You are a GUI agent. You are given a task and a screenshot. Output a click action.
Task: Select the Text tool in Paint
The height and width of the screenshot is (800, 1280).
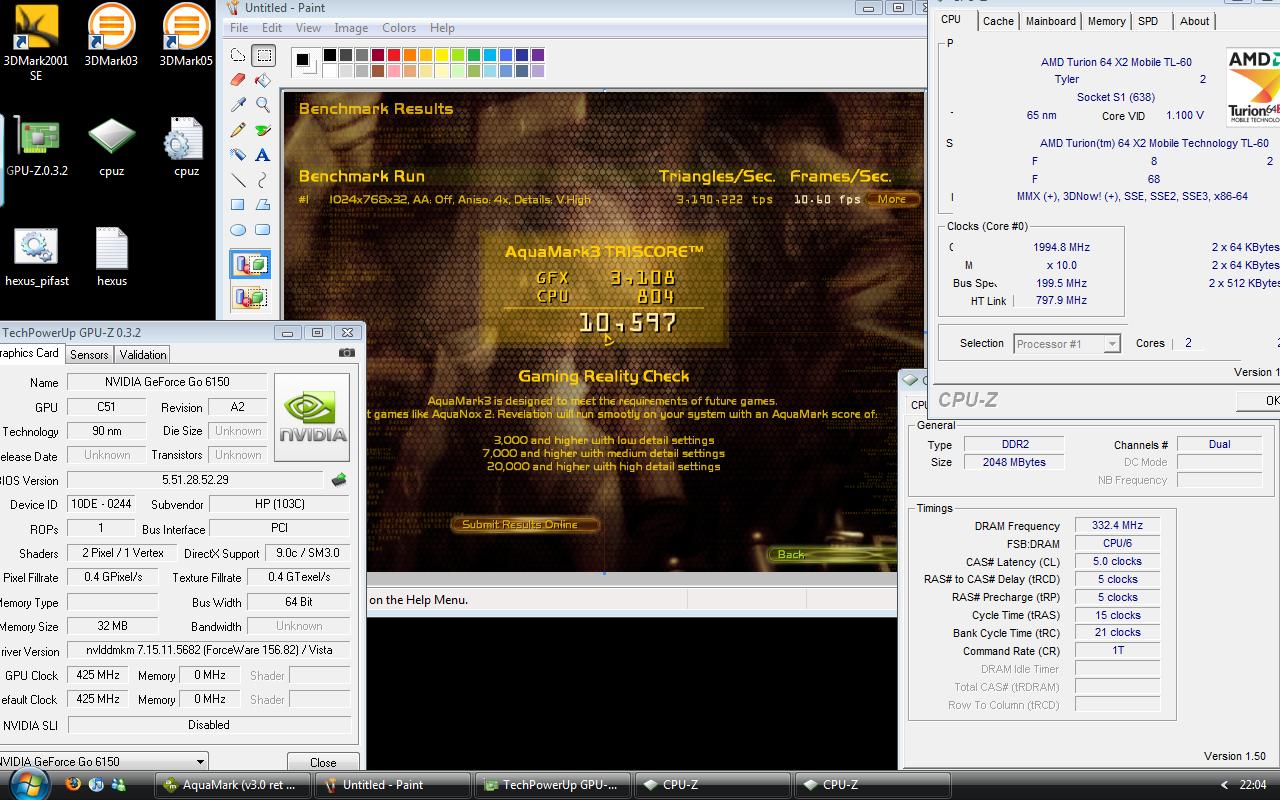263,155
